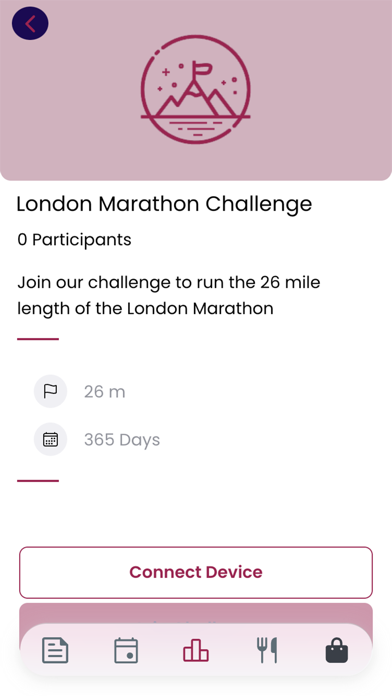This screenshot has width=392, height=696.
Task: Open the calendar schedule nav icon
Action: pyautogui.click(x=126, y=650)
